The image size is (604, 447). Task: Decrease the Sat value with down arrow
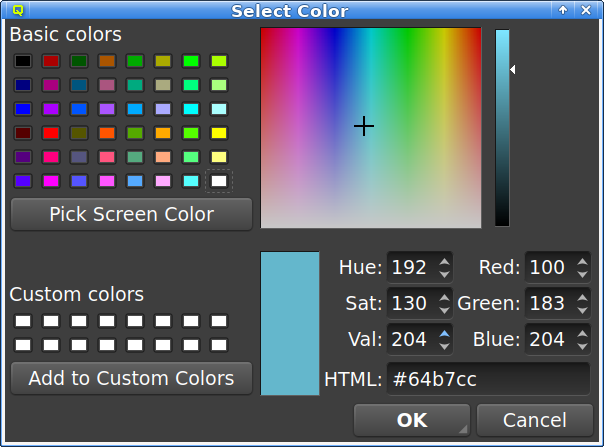[445, 310]
